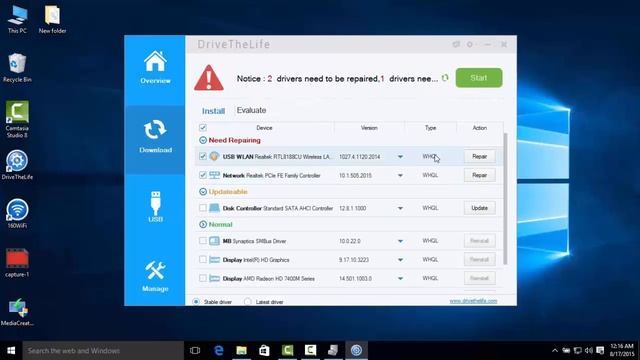Click the green refresh icon beside notice
Image resolution: width=640 pixels, height=360 pixels.
445,78
